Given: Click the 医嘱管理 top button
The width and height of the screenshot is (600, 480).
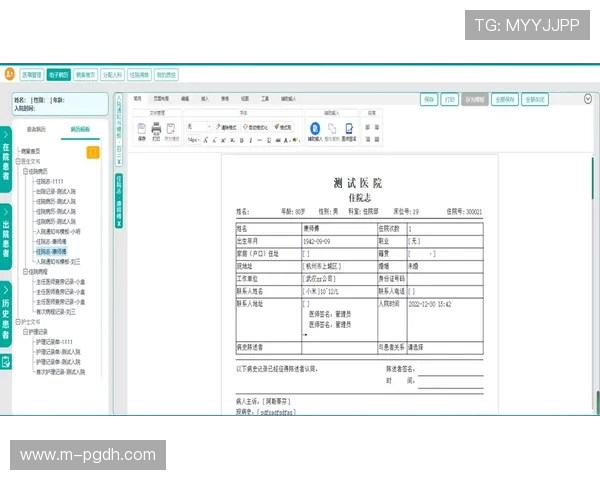Looking at the screenshot, I should click(32, 75).
